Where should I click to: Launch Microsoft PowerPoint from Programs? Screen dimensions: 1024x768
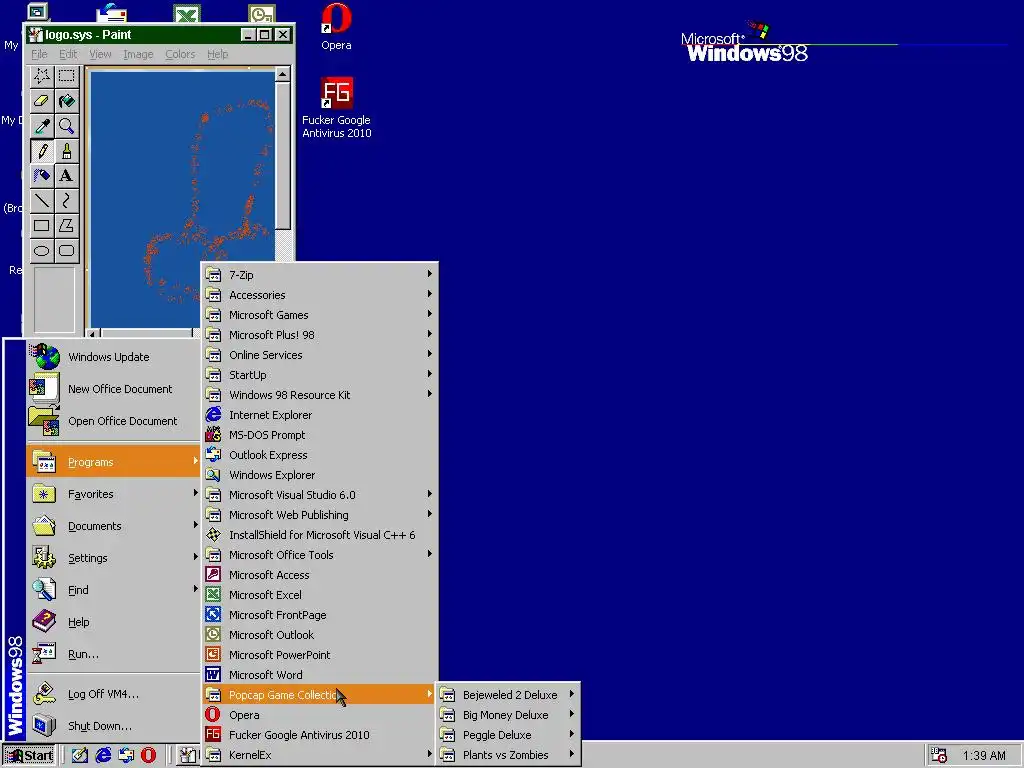319,655
